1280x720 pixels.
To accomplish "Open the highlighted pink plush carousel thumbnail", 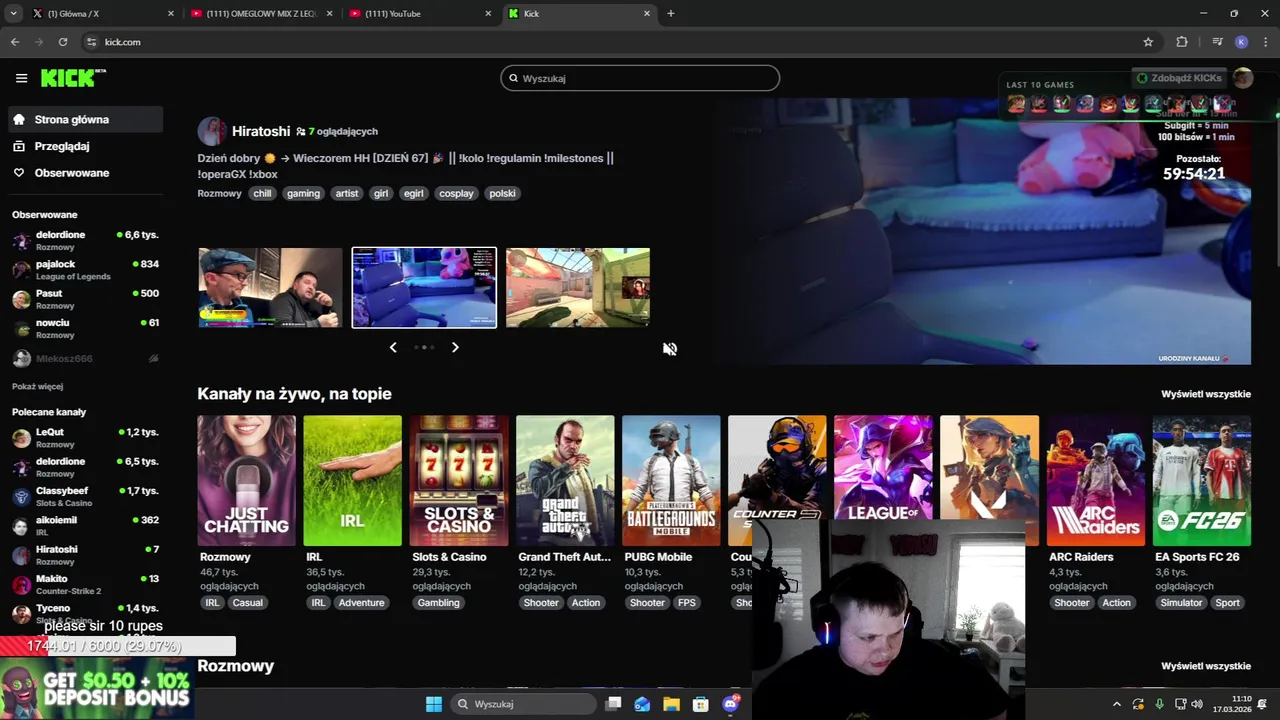I will click(424, 288).
